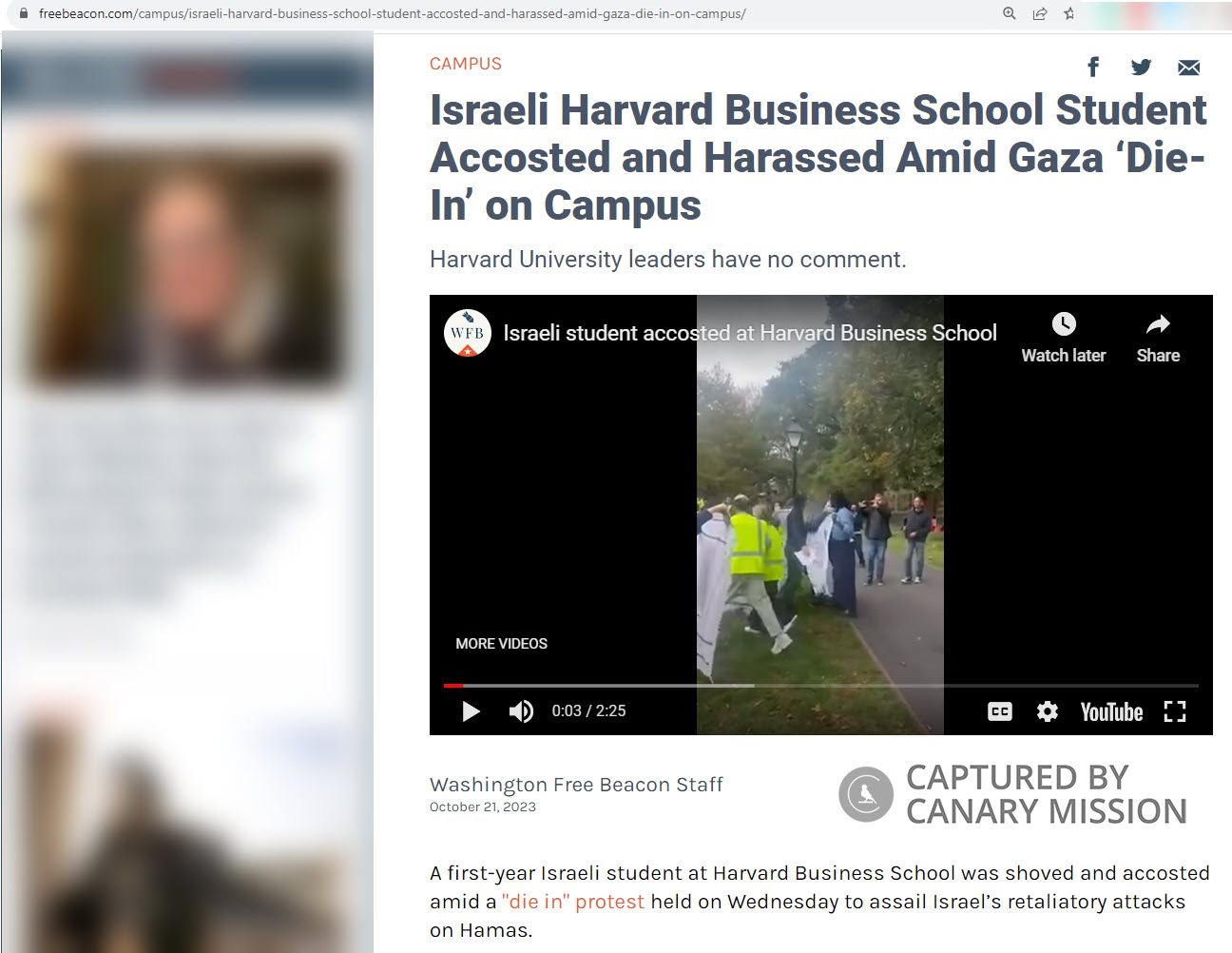Screen dimensions: 1232x953
Task: Share article via Twitter bird icon
Action: (x=1141, y=67)
